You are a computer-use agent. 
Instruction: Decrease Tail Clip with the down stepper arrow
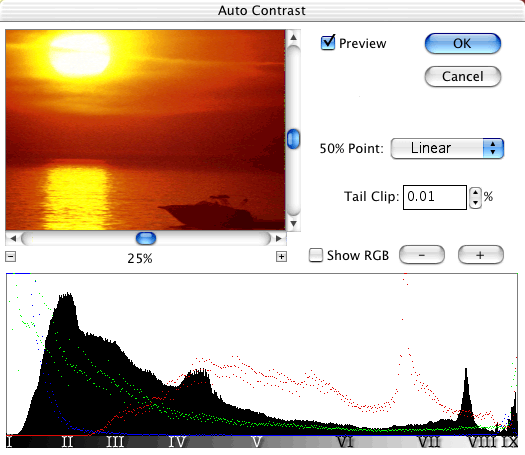point(475,203)
